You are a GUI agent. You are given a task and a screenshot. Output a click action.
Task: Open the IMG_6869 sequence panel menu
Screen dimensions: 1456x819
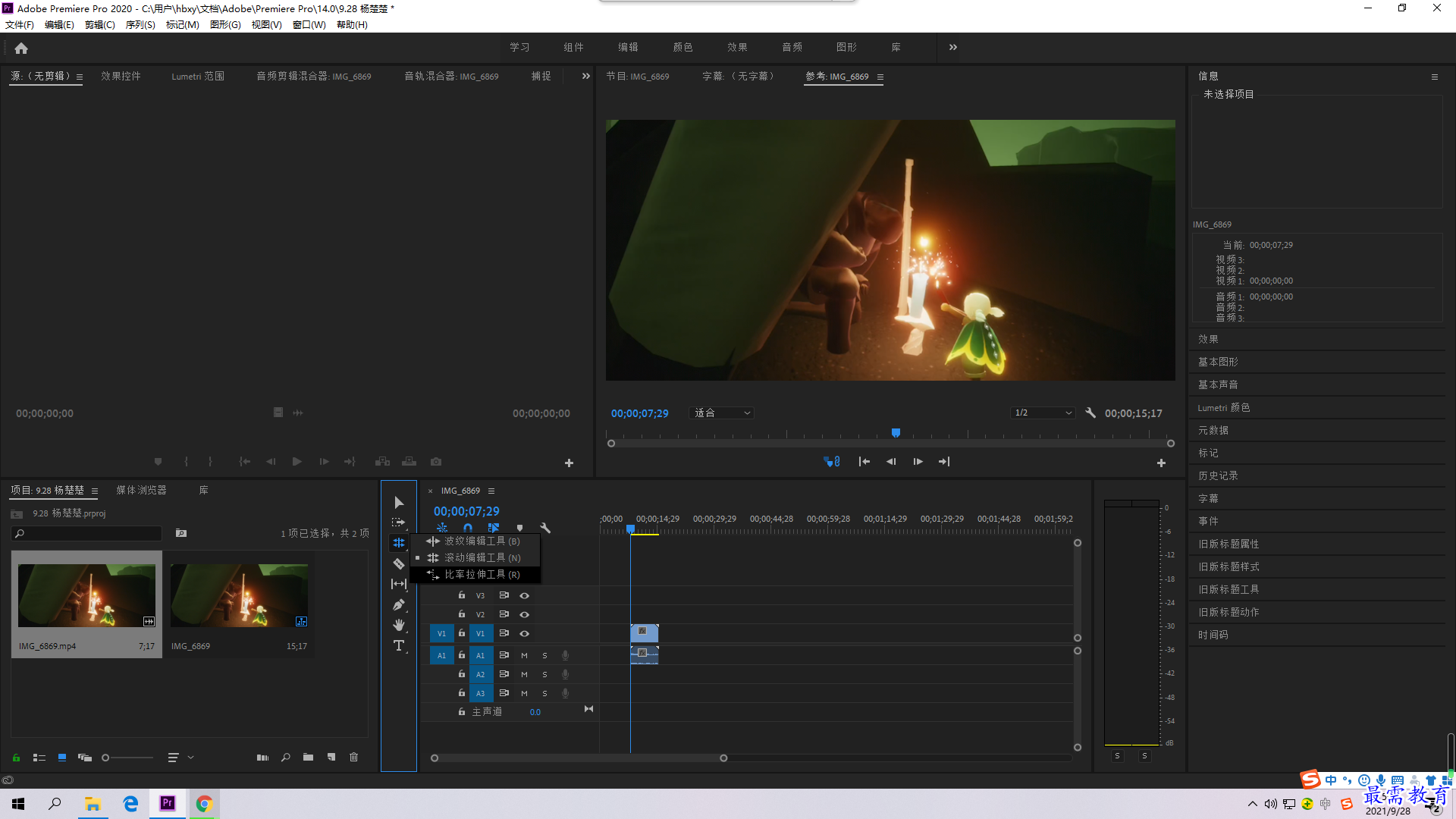pyautogui.click(x=491, y=491)
